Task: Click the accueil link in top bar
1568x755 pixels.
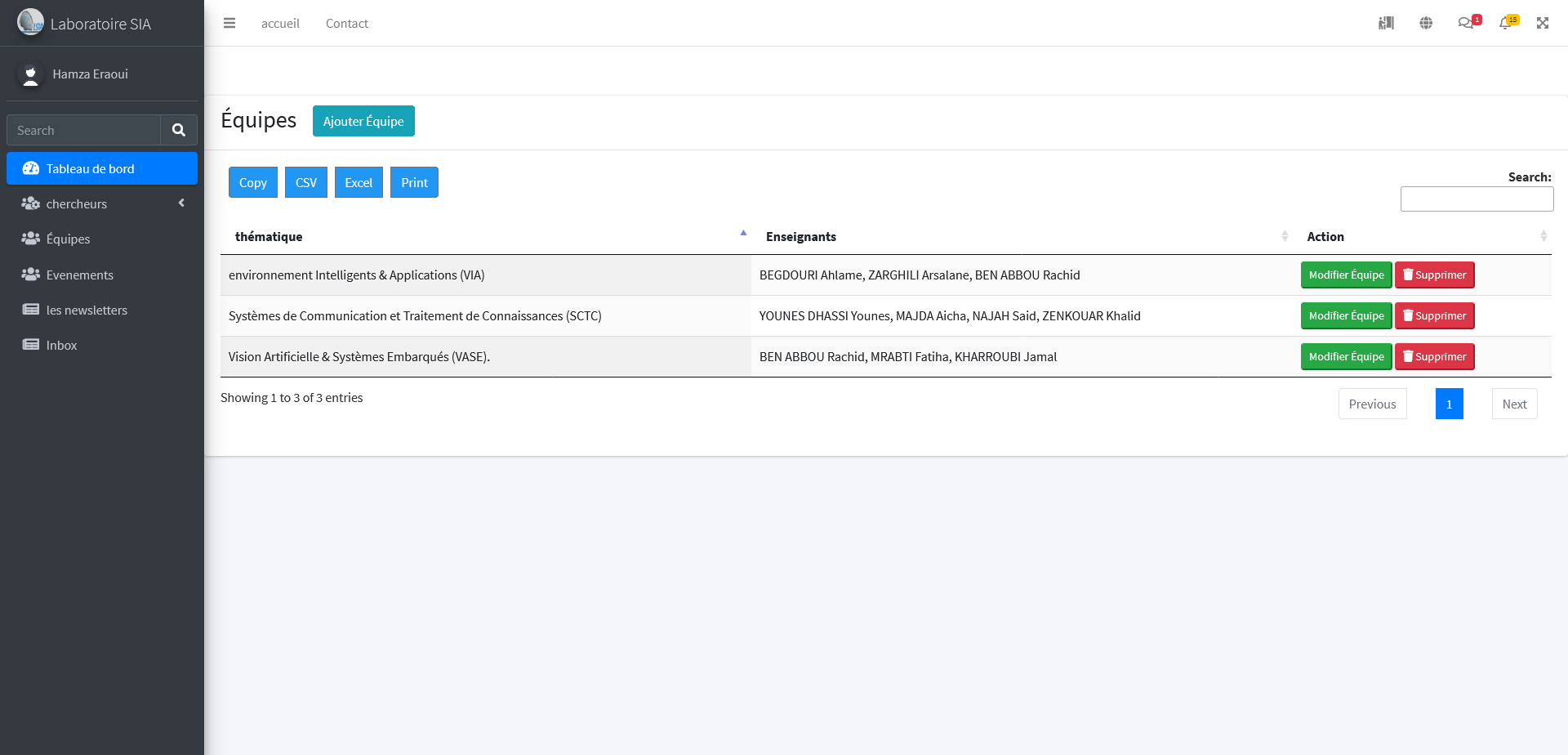Action: [280, 24]
